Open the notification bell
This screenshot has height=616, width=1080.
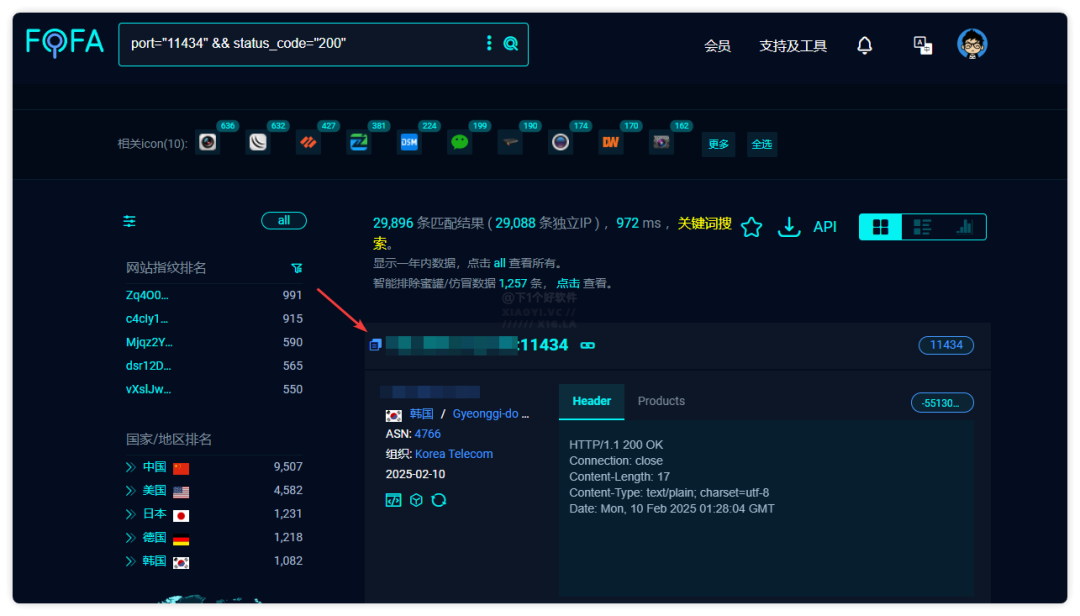[x=865, y=45]
